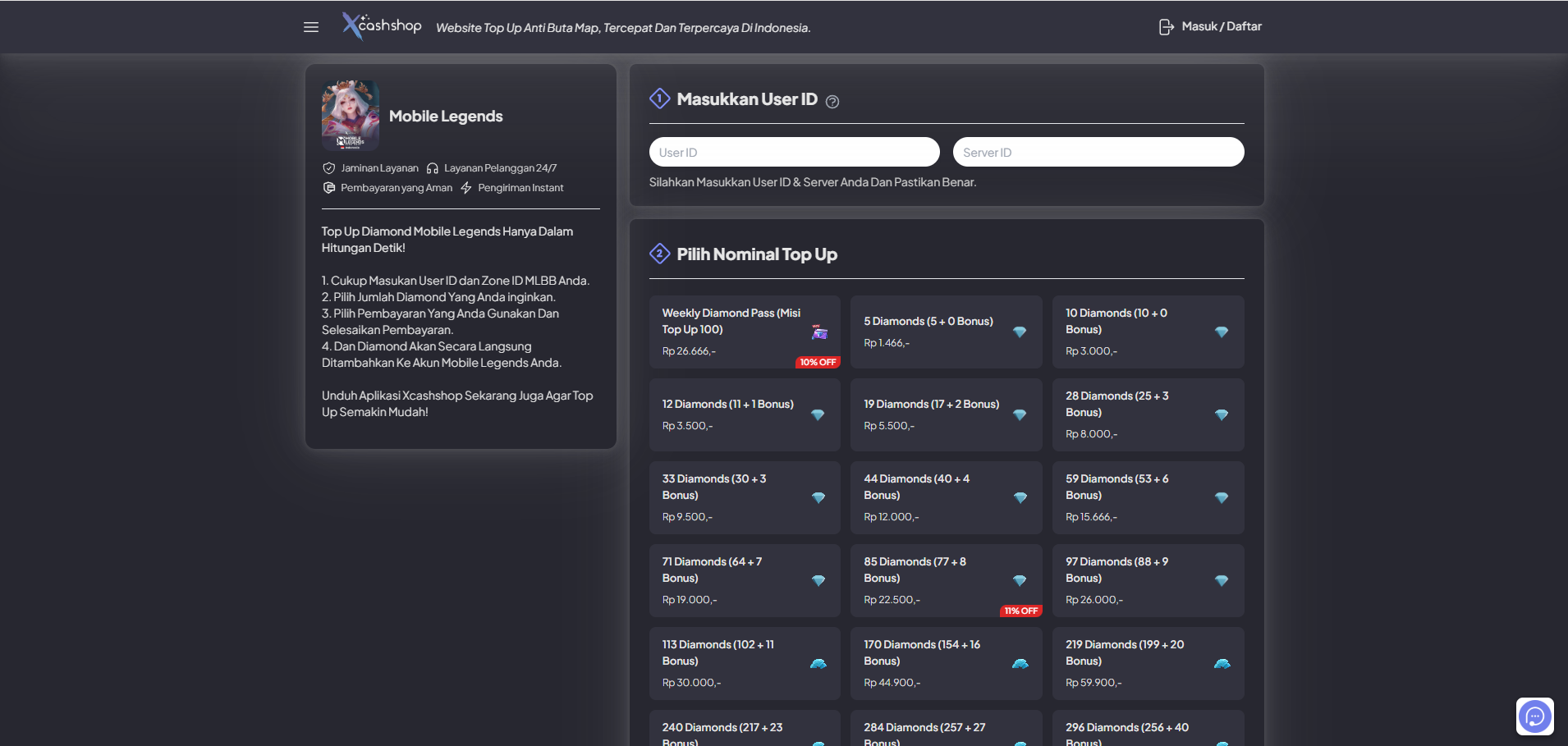1568x746 pixels.
Task: Pick the 97 Diamonds nominal
Action: coord(1148,580)
